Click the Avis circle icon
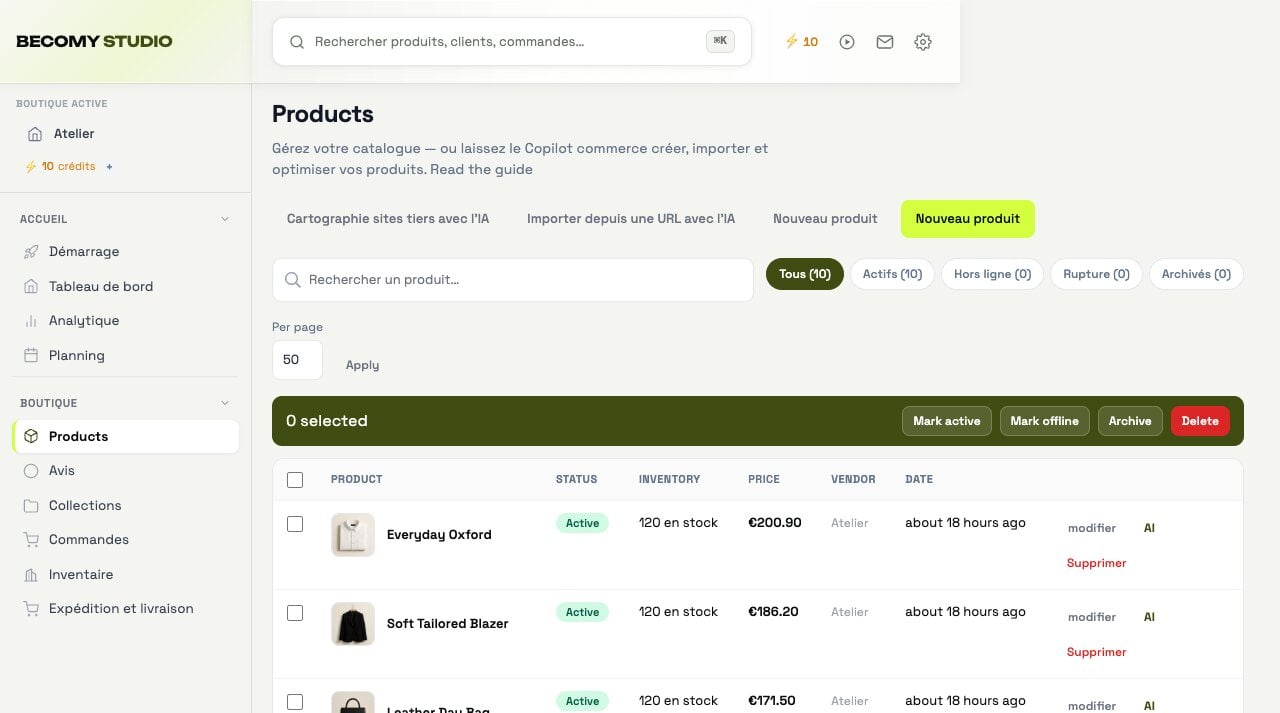1280x713 pixels. click(x=31, y=470)
